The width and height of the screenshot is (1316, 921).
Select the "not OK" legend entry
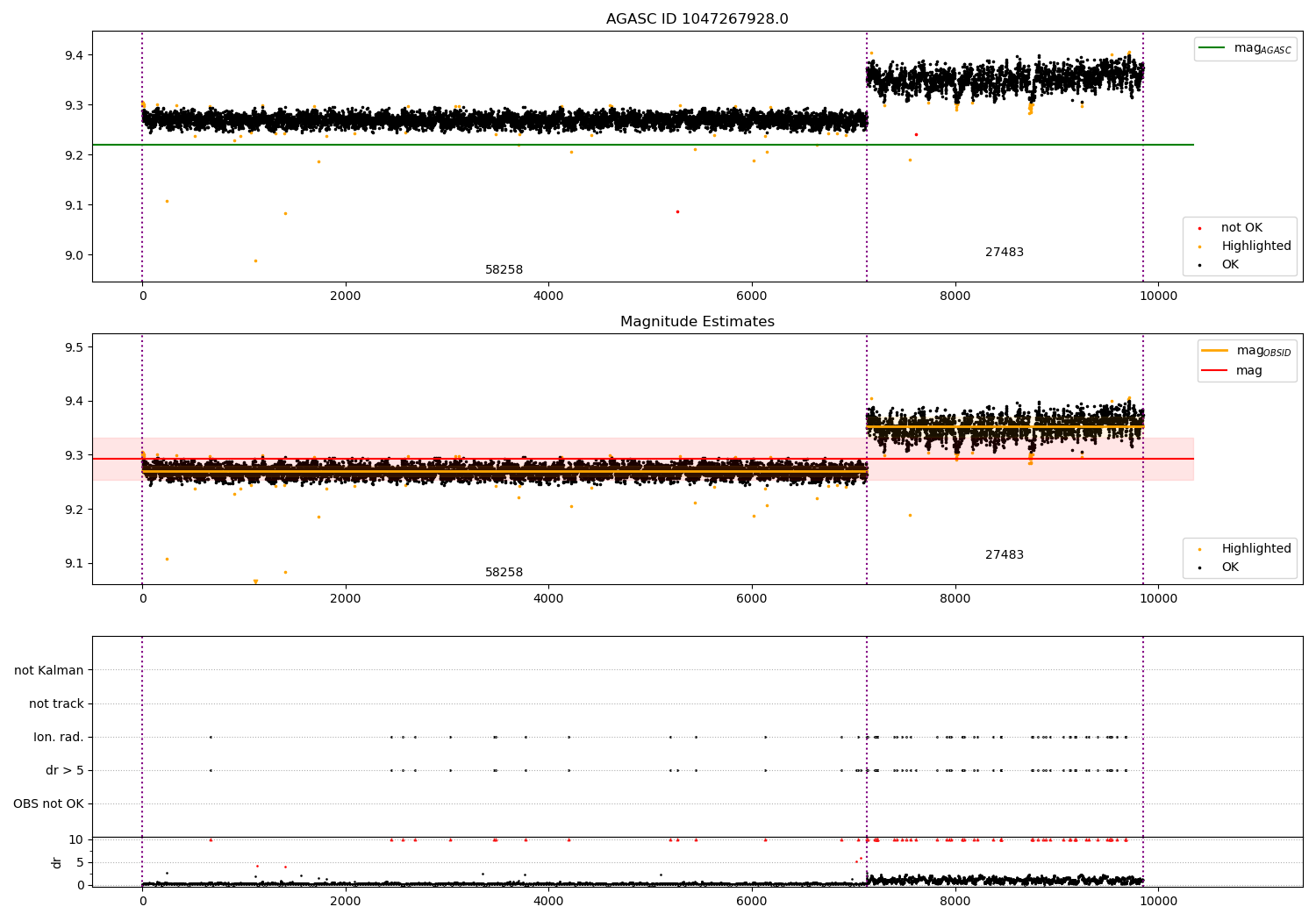point(1241,228)
